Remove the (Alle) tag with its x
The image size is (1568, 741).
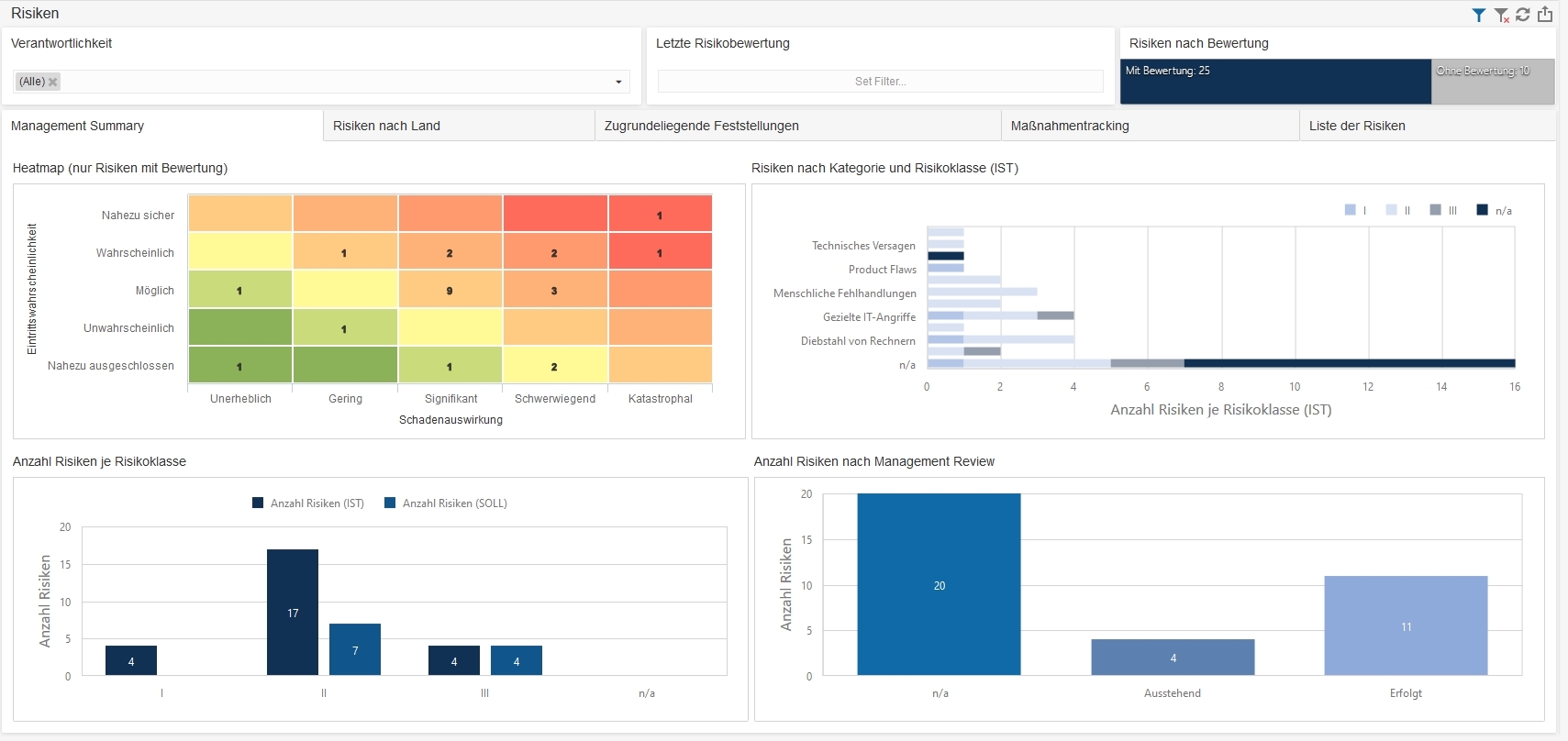tap(53, 82)
